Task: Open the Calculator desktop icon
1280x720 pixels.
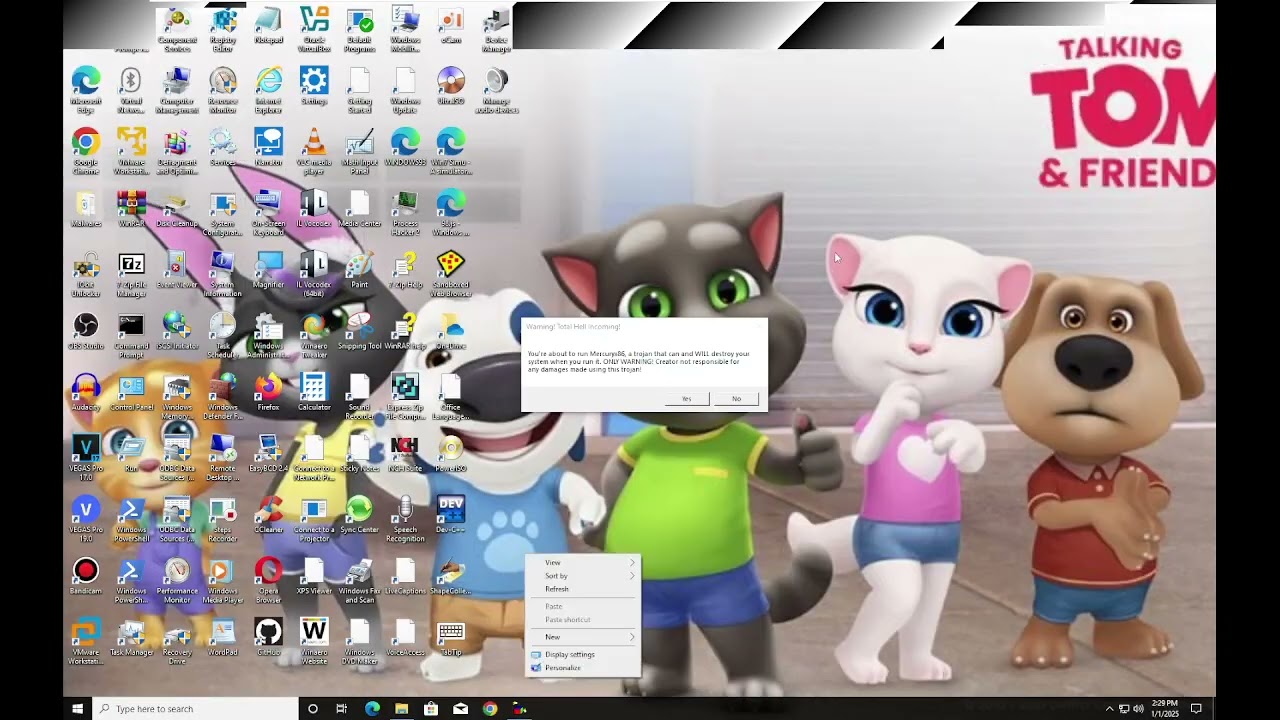Action: (314, 392)
